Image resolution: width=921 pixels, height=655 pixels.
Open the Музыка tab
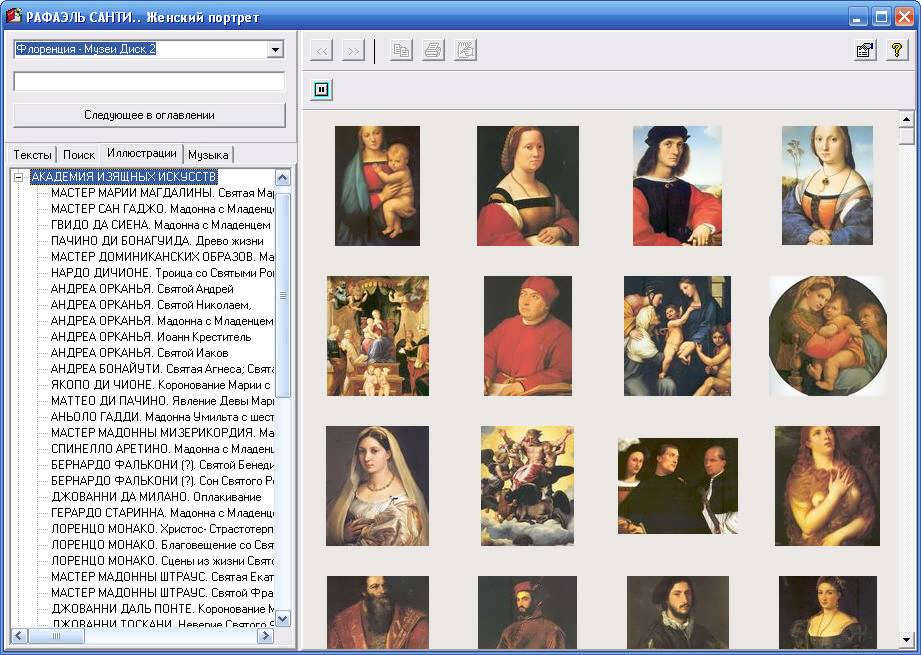208,155
